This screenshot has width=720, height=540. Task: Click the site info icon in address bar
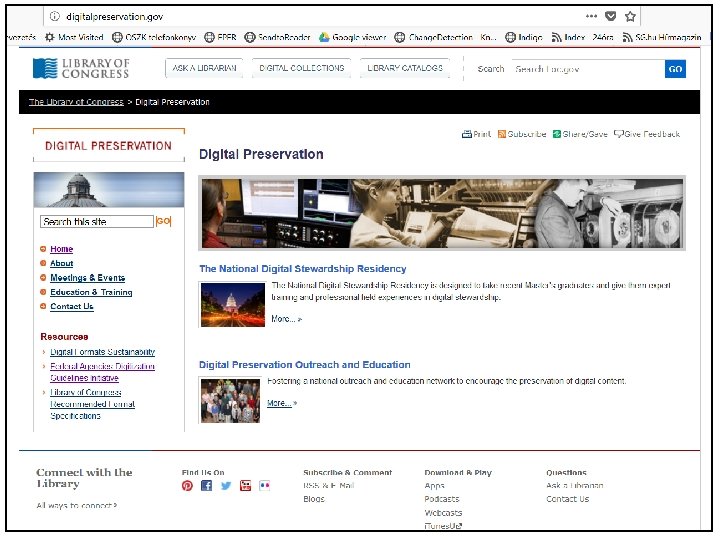pos(55,17)
